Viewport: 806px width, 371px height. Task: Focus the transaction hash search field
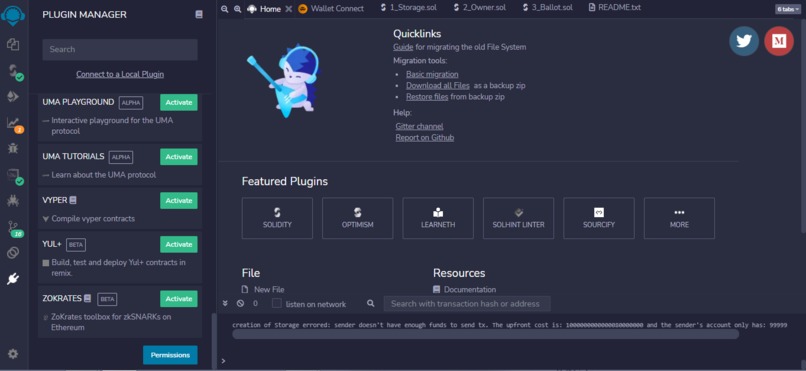coord(467,304)
